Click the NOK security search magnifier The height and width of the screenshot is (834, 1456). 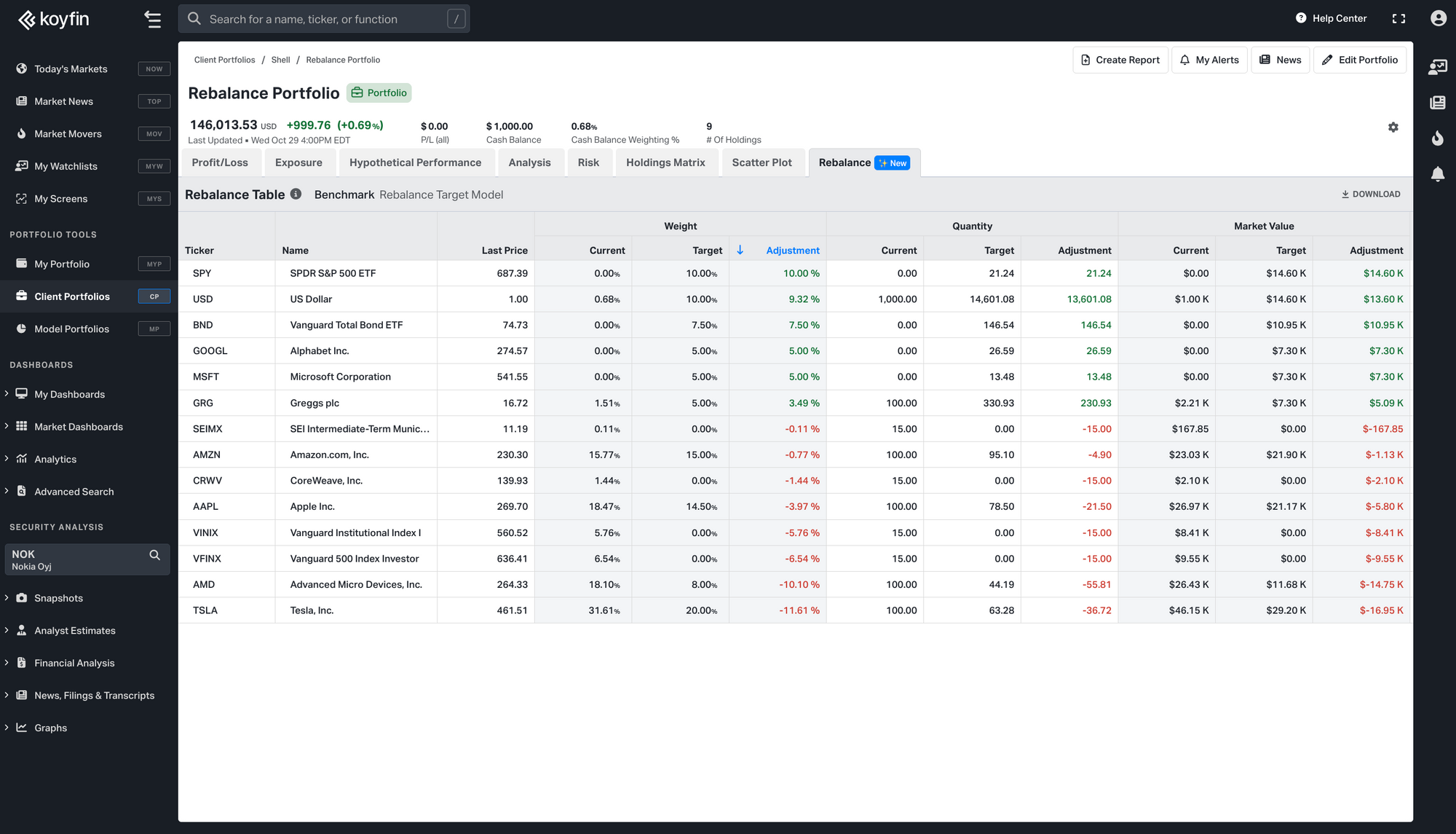(x=154, y=555)
